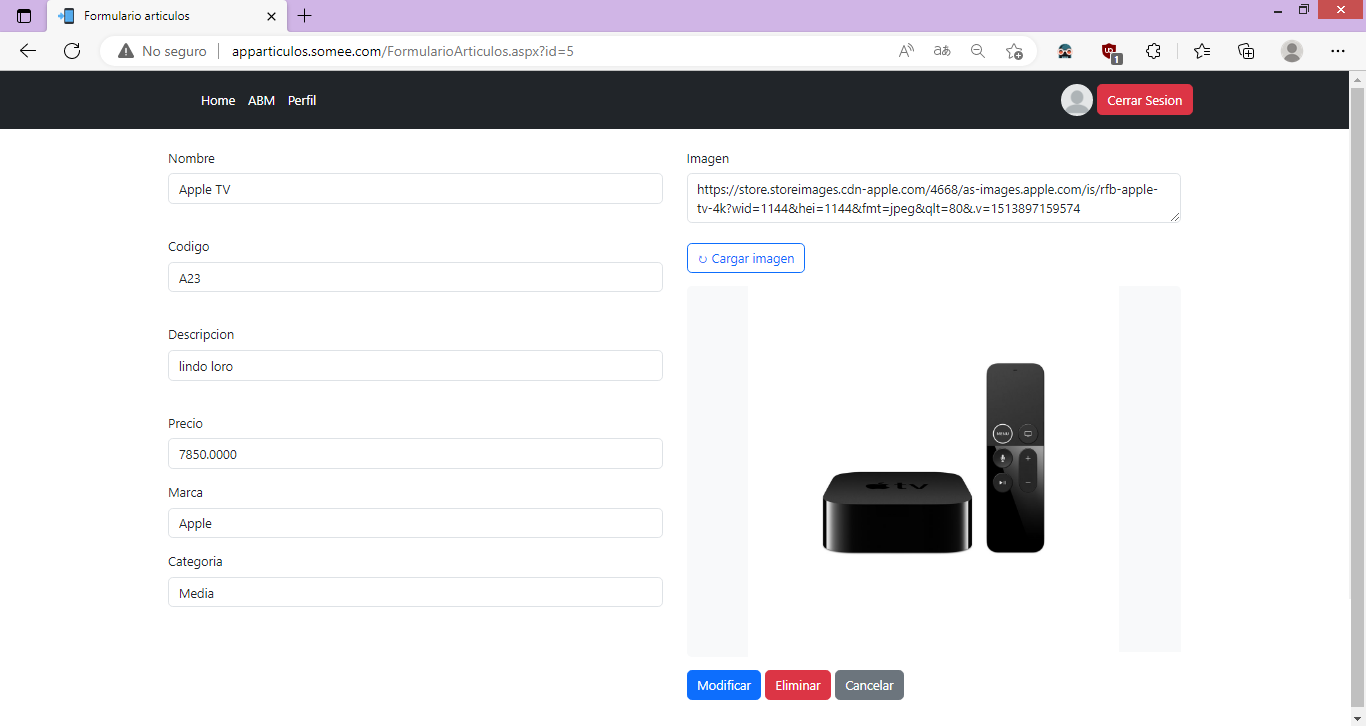This screenshot has width=1366, height=726.
Task: Click the Cerrar Sesion button
Action: [1145, 100]
